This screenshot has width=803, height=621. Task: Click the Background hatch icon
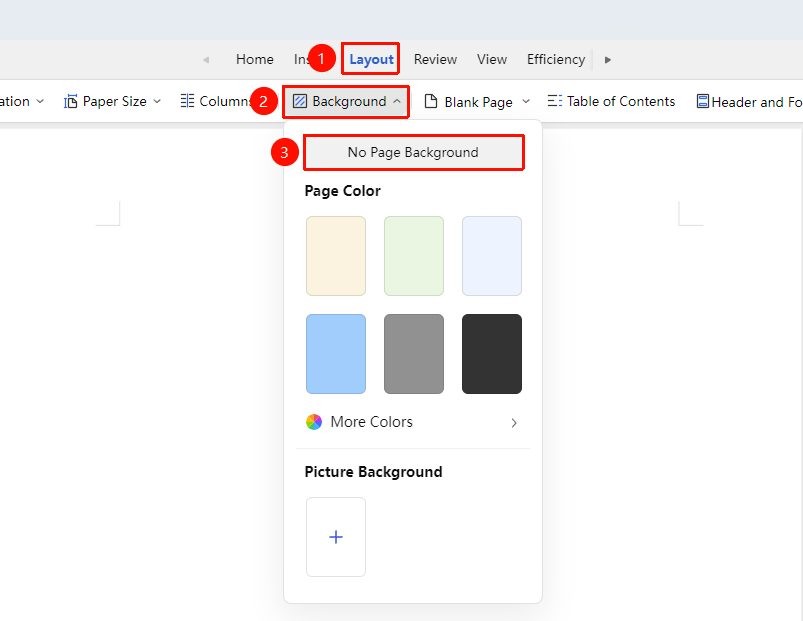tap(300, 101)
